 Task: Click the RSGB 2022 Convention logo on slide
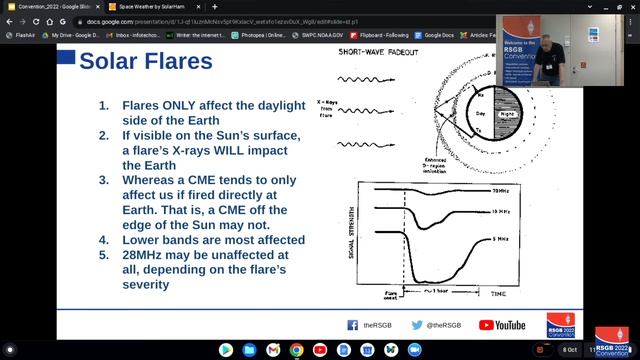click(x=561, y=325)
